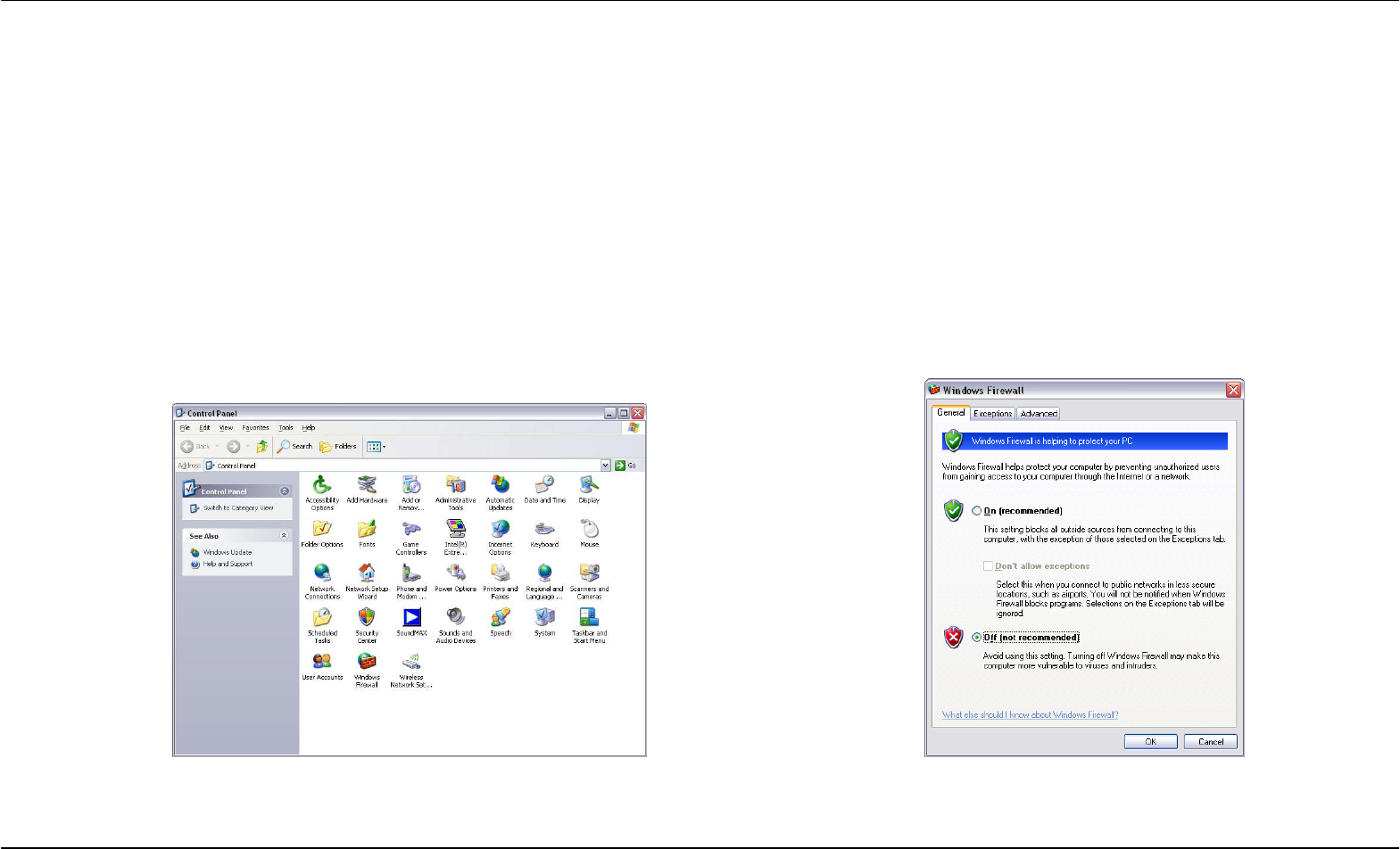Click Cancel in Windows Firewall dialog

[x=1211, y=742]
